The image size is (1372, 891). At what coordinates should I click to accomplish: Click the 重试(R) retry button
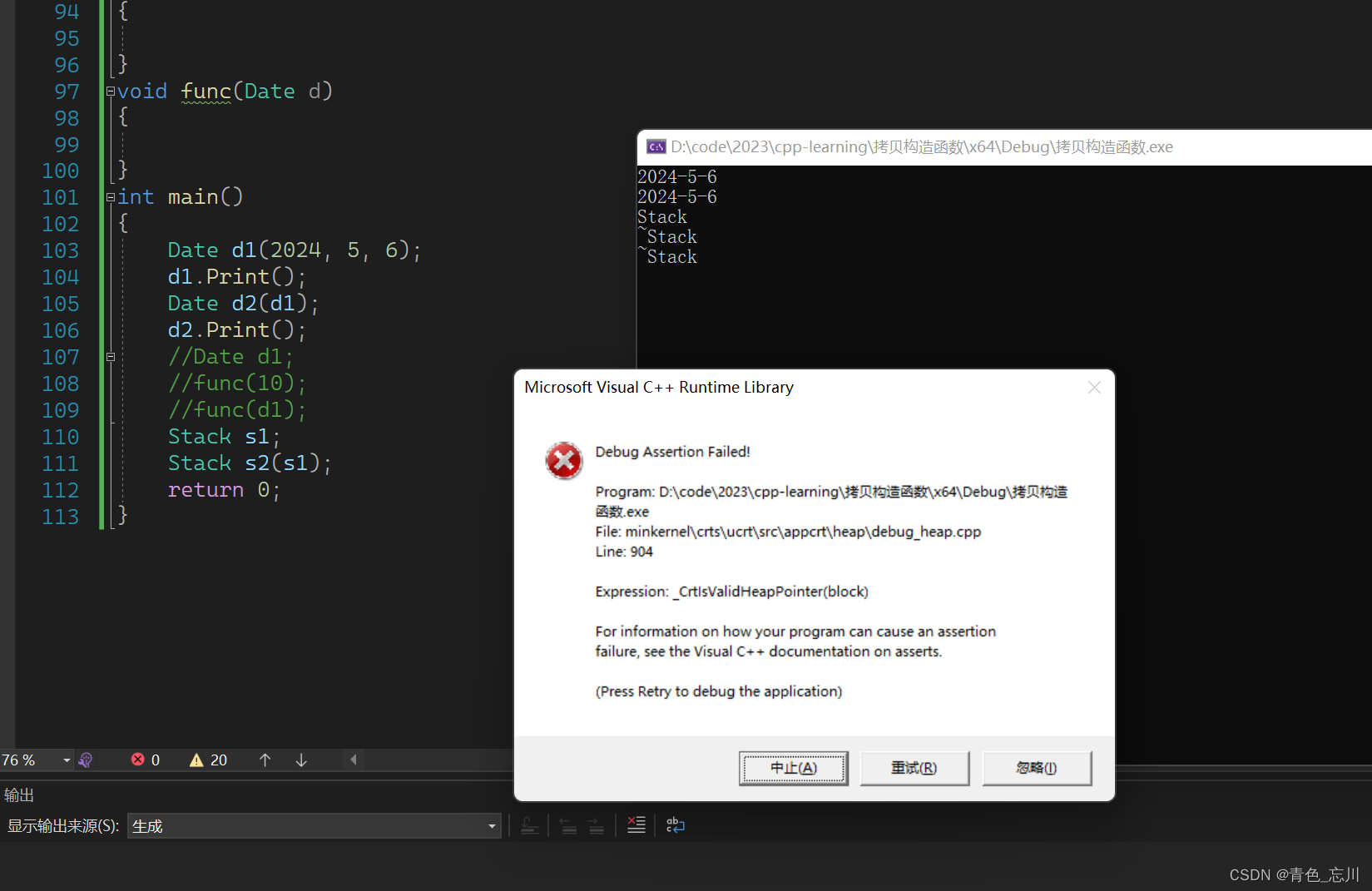[x=914, y=768]
